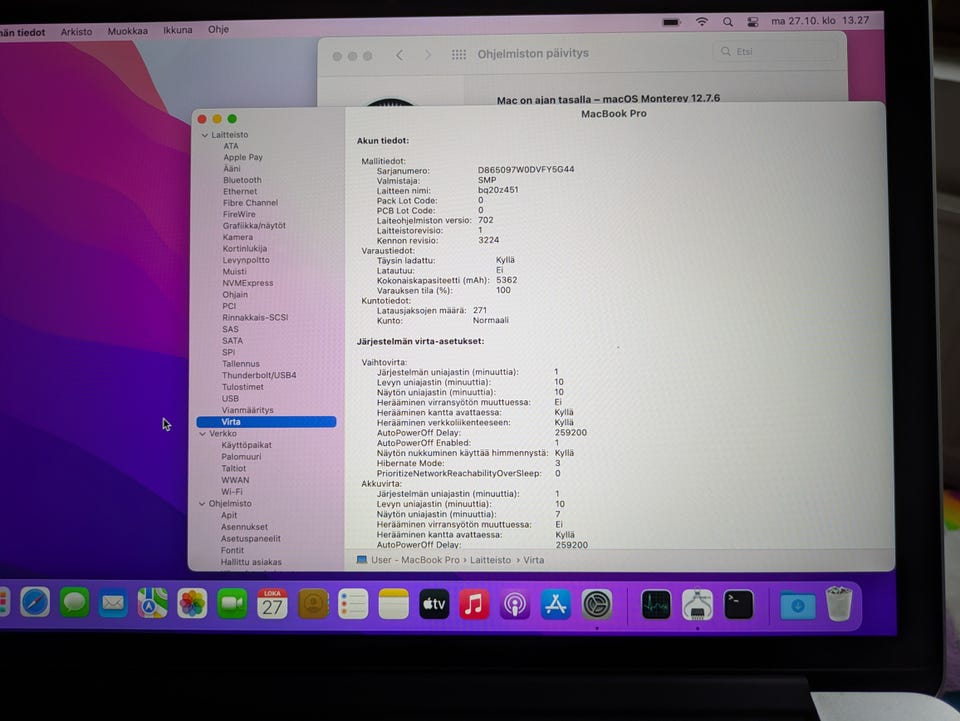The height and width of the screenshot is (721, 960).
Task: Launch Terminal from the Dock
Action: [x=738, y=605]
